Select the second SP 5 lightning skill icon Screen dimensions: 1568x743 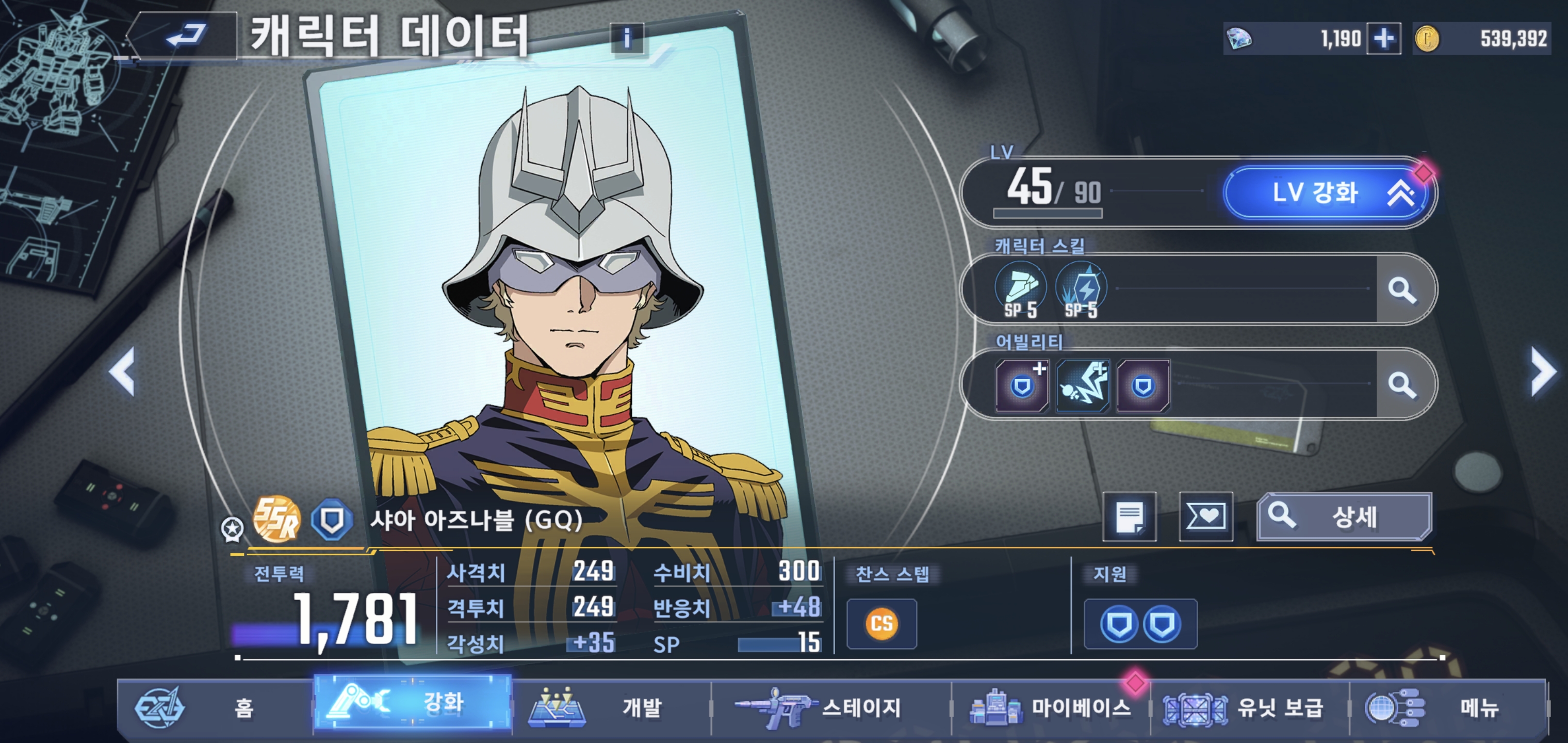point(1081,289)
